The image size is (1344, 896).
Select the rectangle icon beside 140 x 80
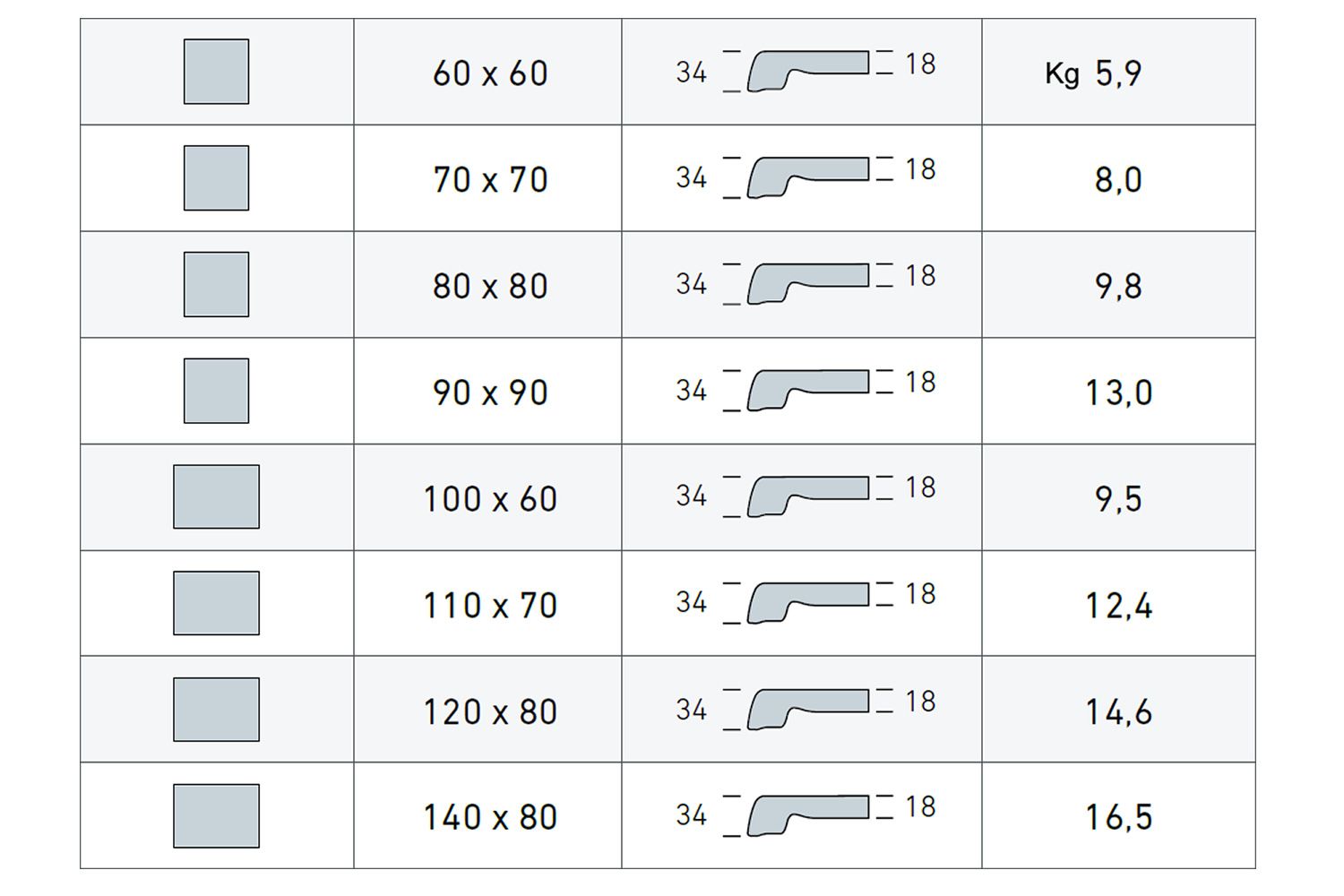tap(216, 816)
